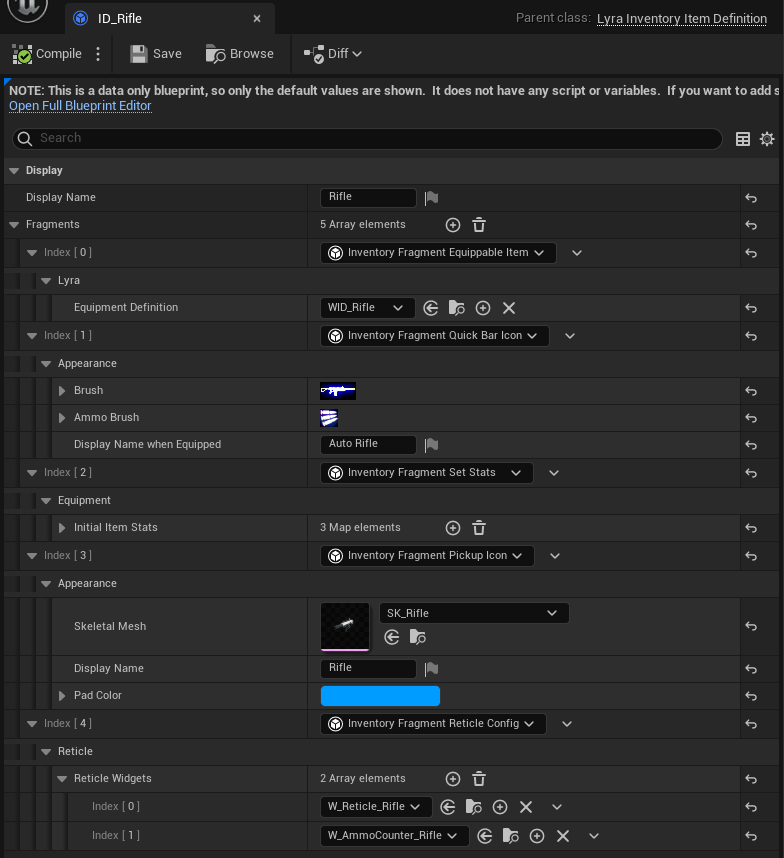Expand Initial Item Stats map
The width and height of the screenshot is (784, 858).
pos(62,527)
